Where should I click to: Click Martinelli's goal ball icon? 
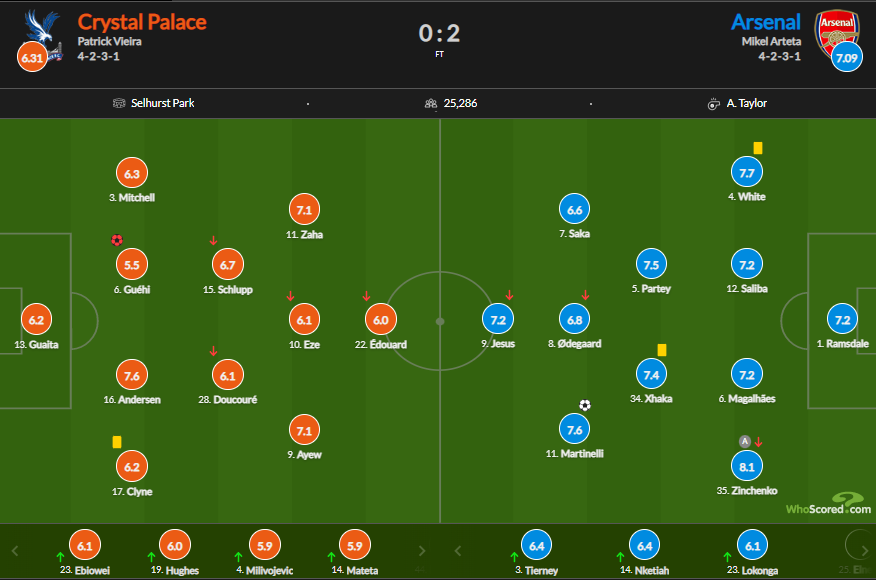[585, 405]
